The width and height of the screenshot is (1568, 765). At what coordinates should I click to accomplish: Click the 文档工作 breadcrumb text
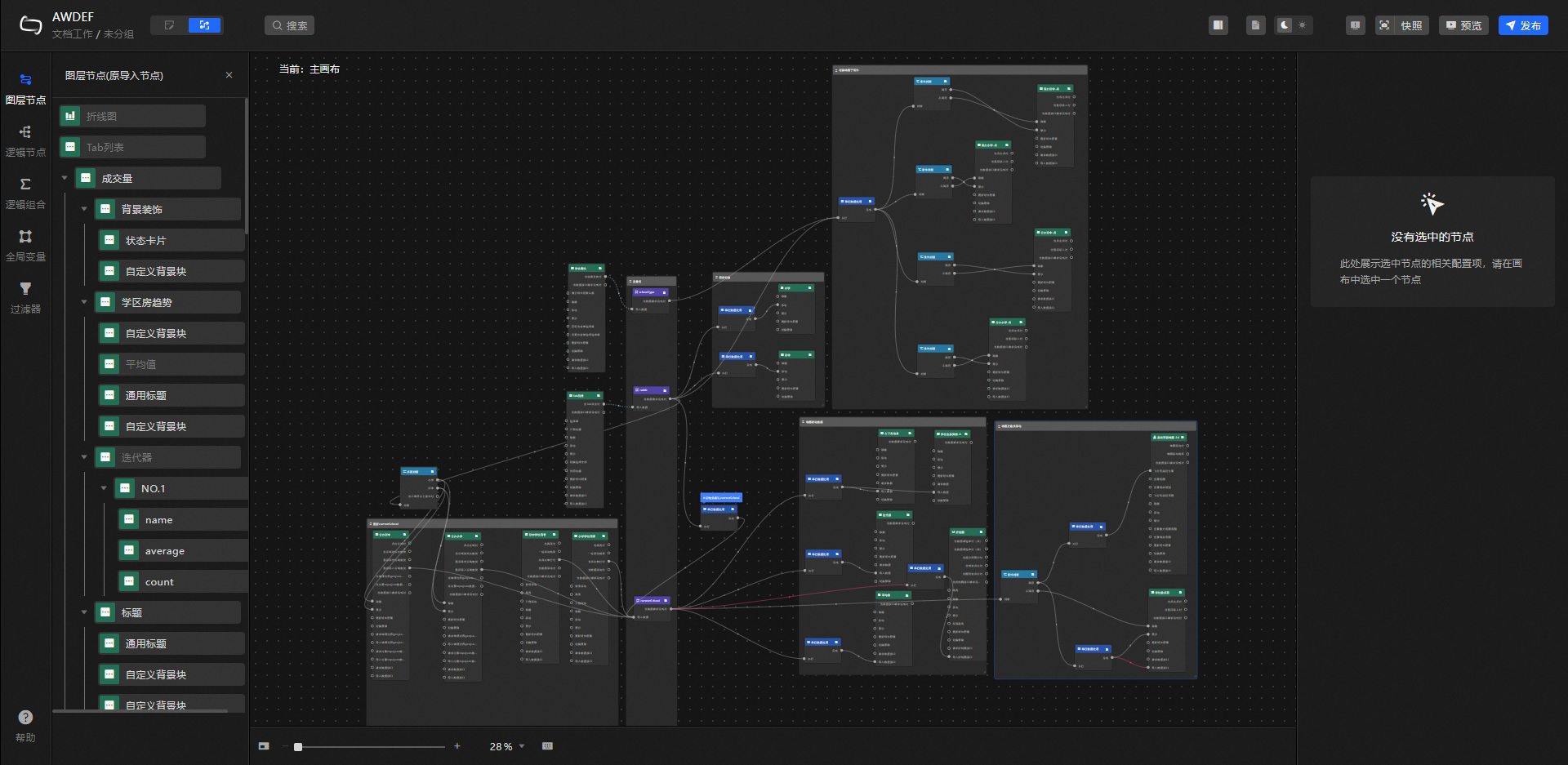tap(73, 34)
